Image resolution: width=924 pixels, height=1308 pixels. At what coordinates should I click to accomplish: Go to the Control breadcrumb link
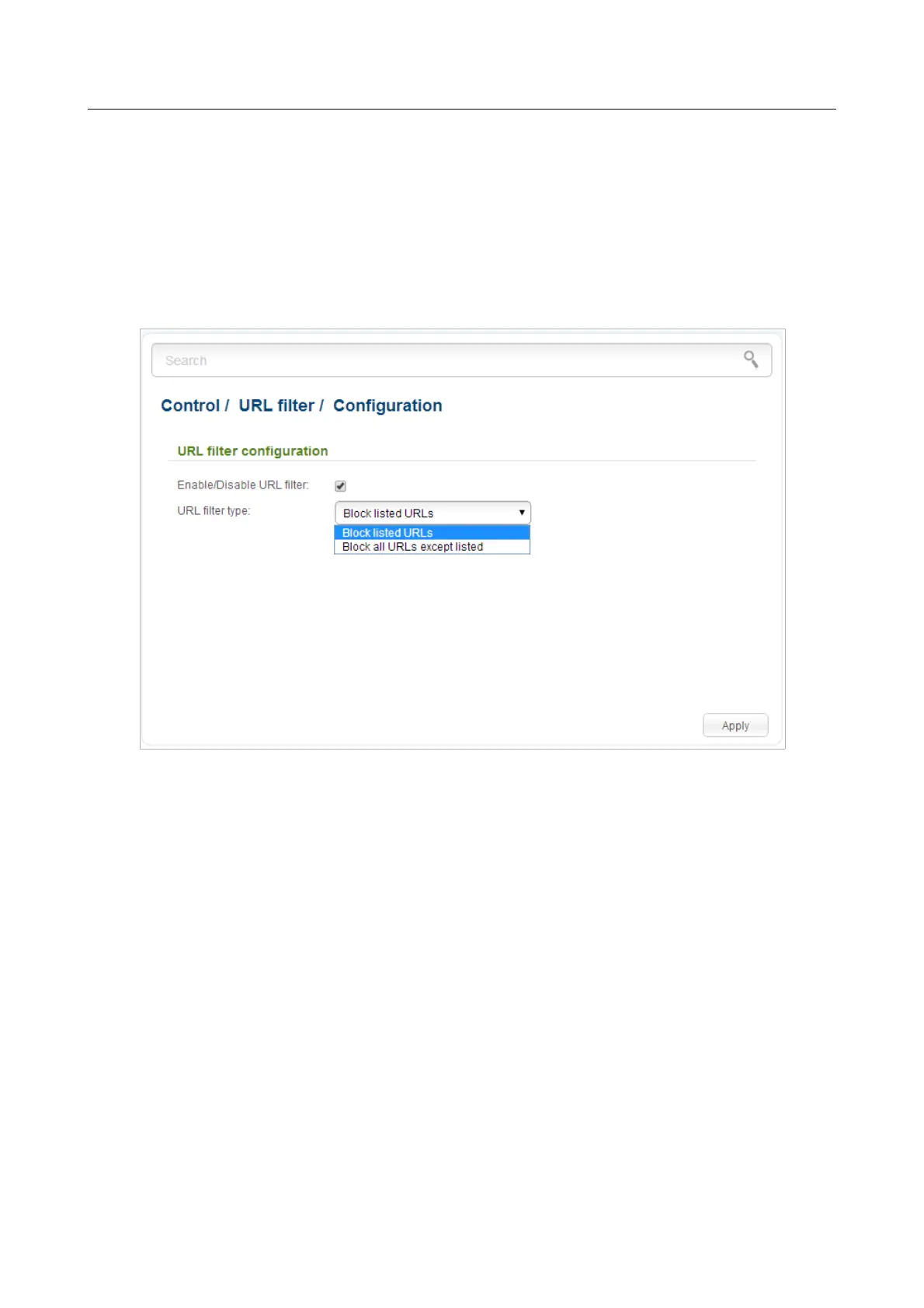coord(190,405)
